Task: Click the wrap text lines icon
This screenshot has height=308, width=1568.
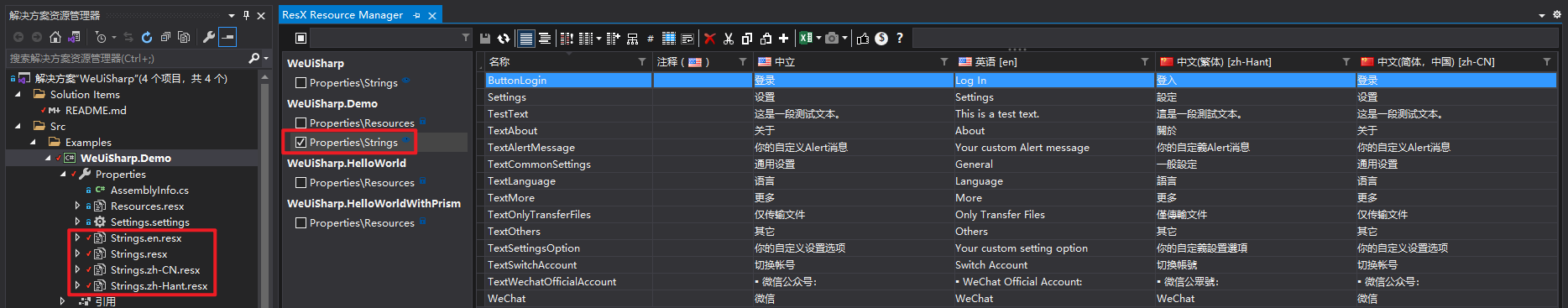Action: click(687, 38)
